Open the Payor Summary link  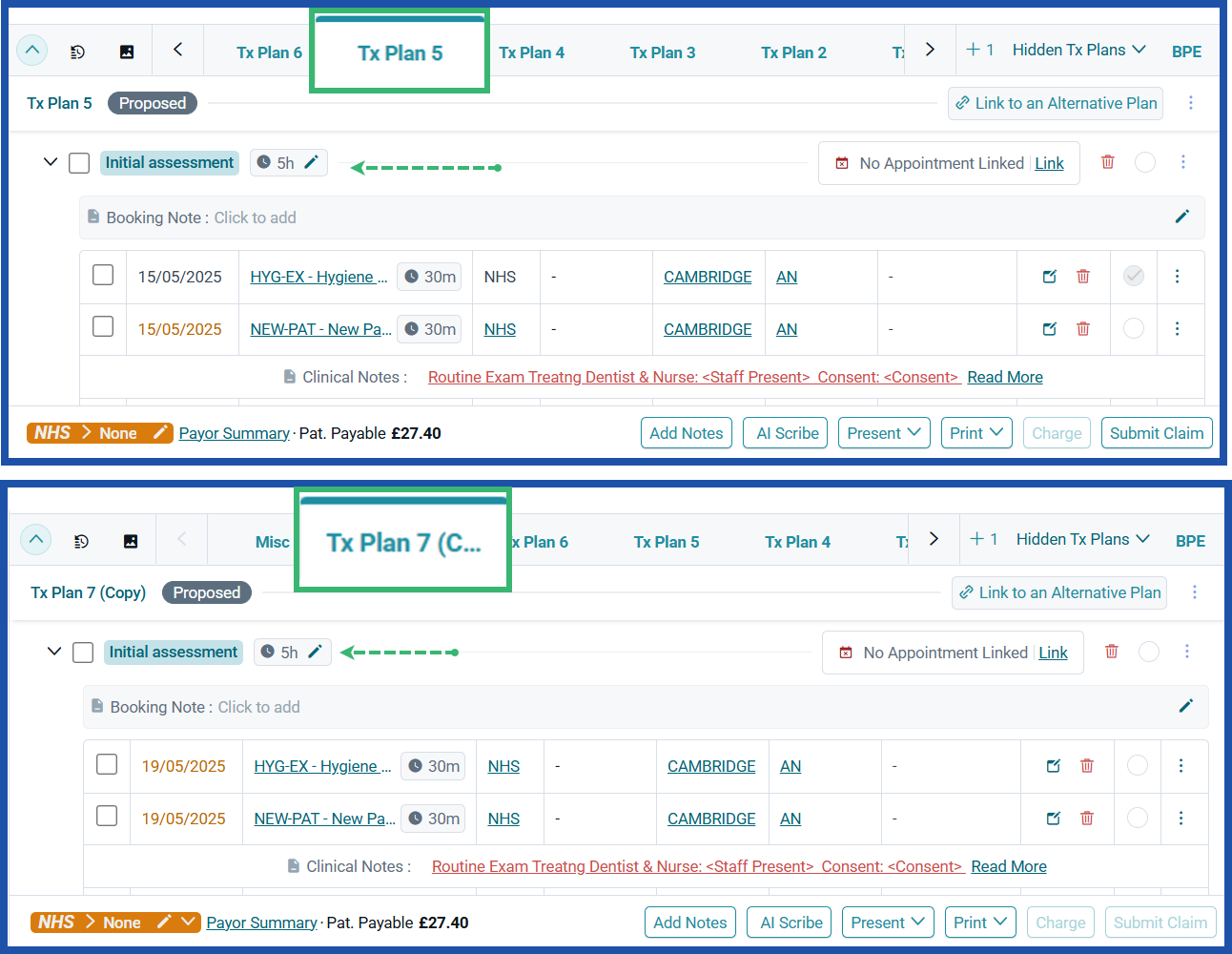click(235, 433)
